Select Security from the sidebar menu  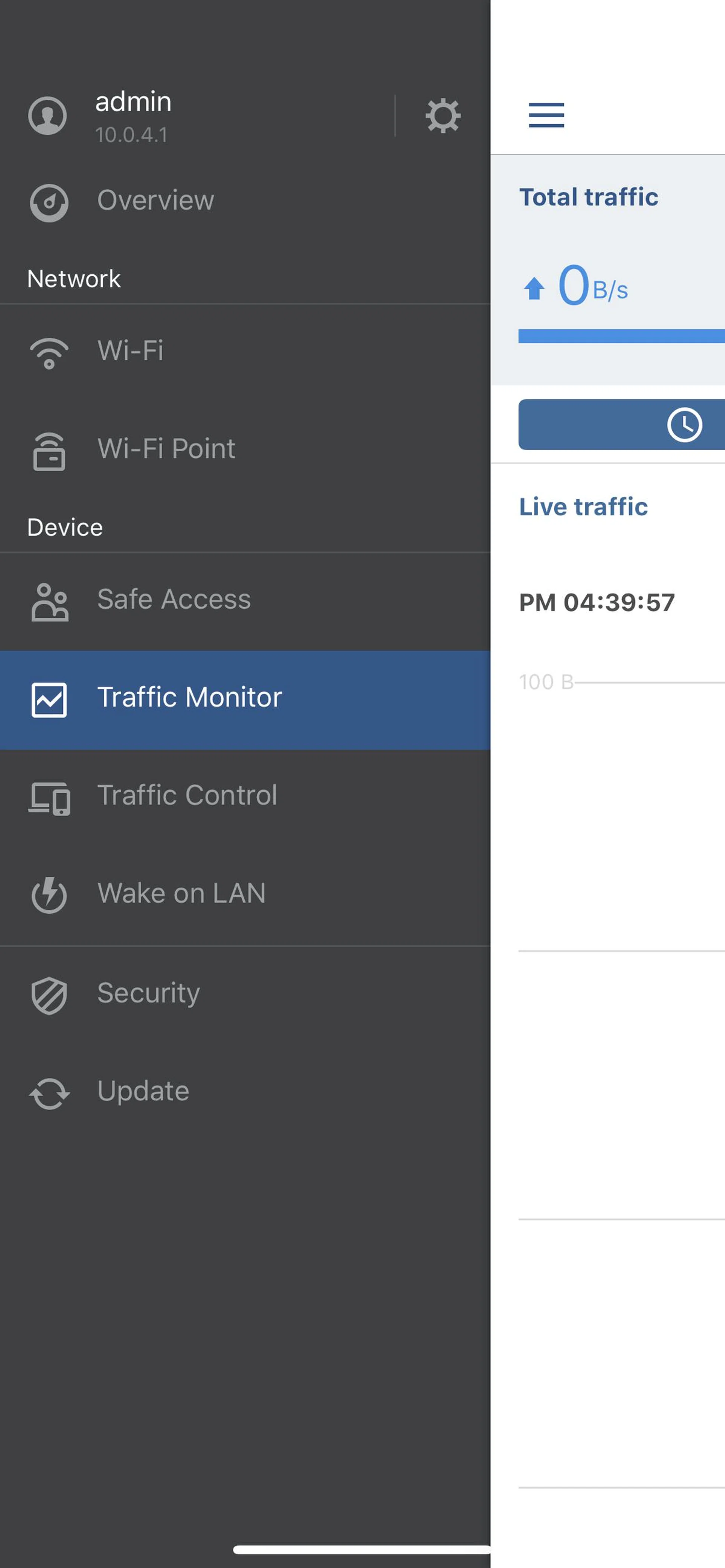(148, 993)
